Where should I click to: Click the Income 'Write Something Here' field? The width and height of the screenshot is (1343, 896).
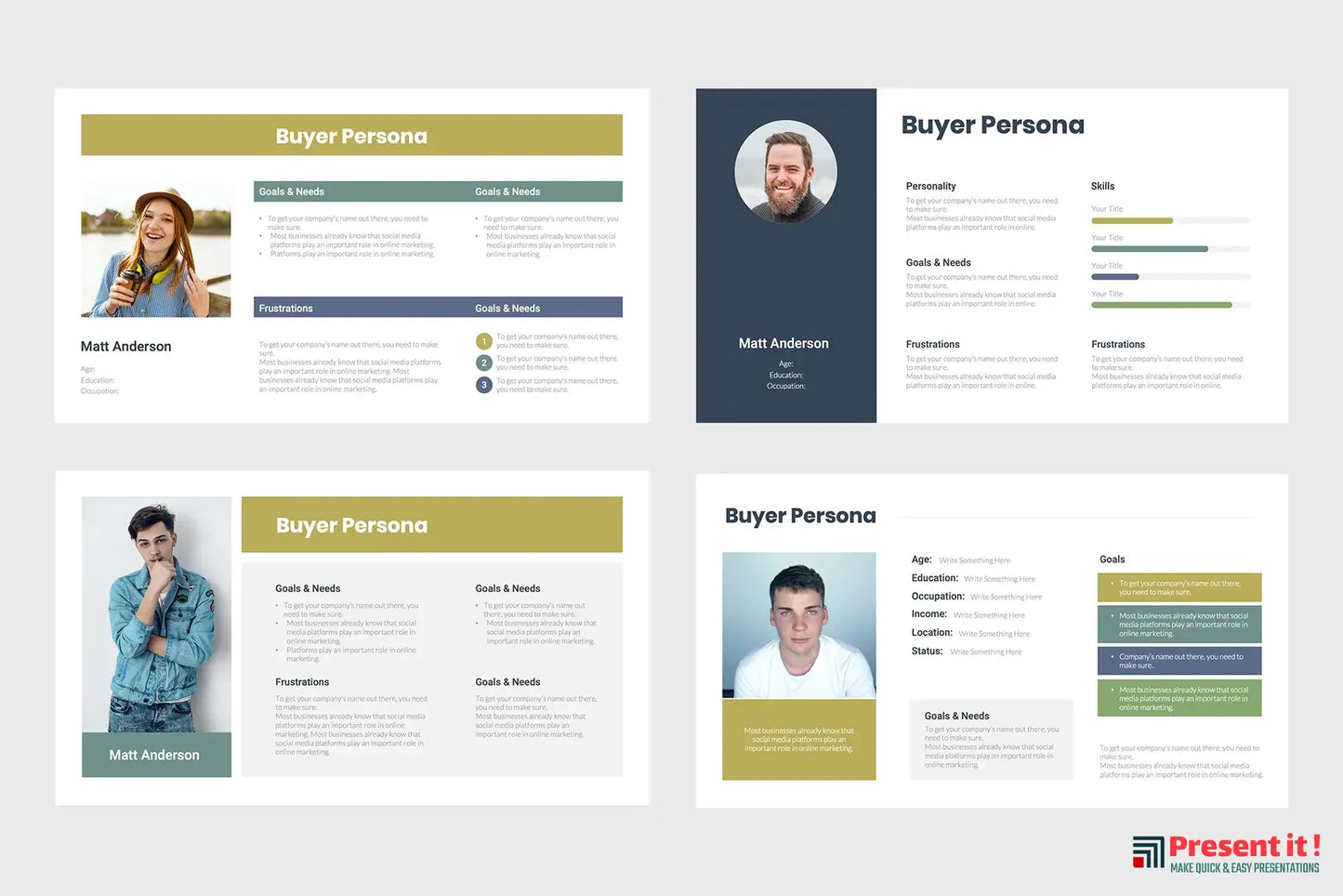[989, 615]
